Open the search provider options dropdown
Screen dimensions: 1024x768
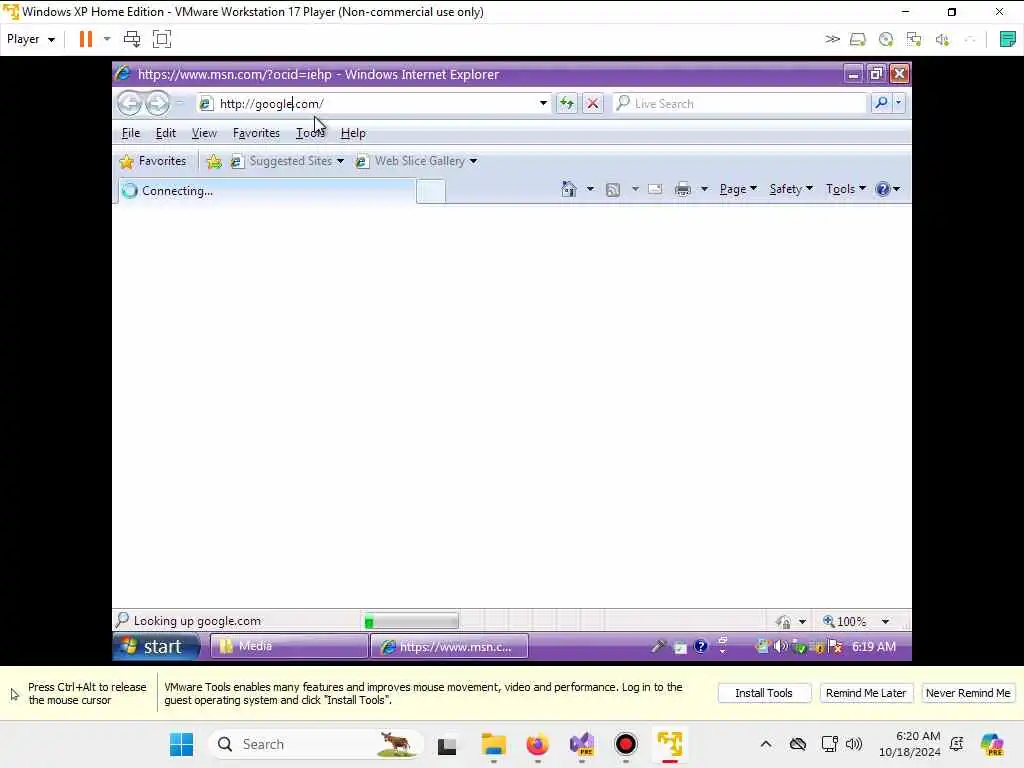tap(899, 103)
